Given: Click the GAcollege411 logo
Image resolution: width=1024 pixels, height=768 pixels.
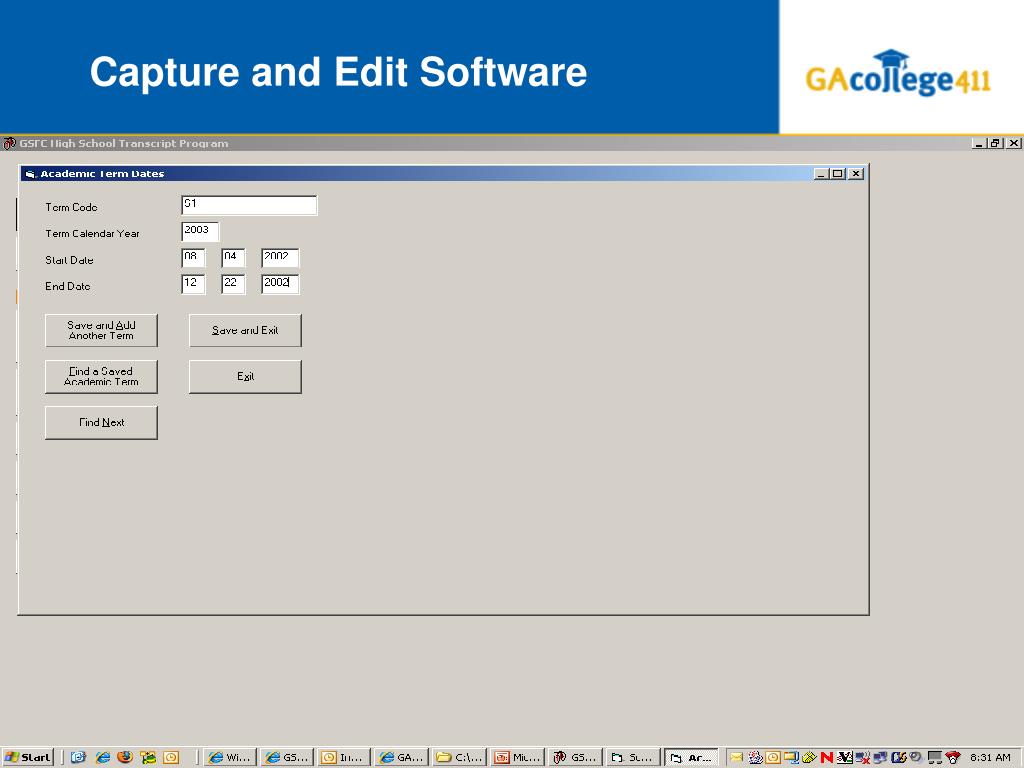Looking at the screenshot, I should [x=898, y=73].
